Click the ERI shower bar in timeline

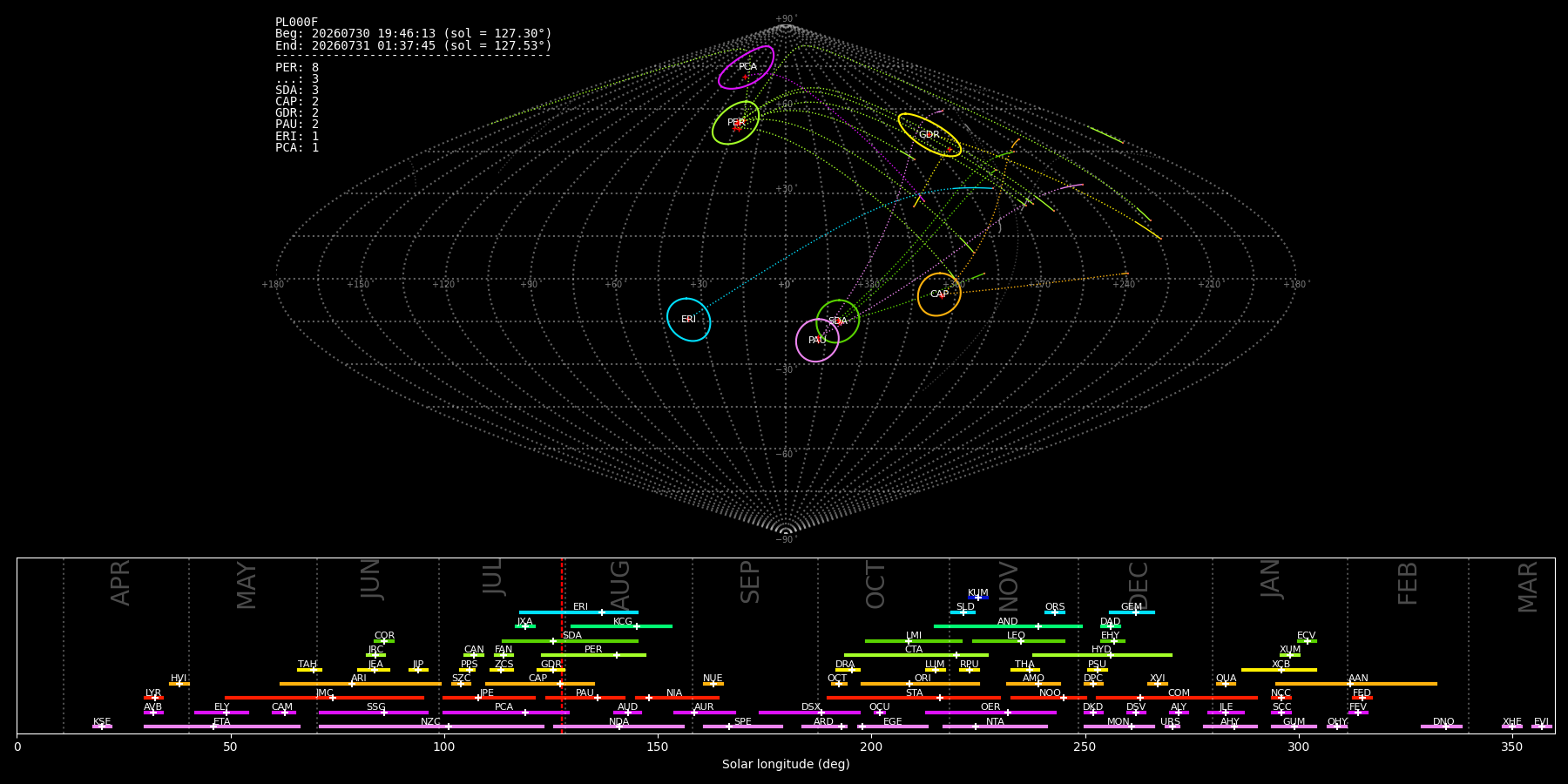coord(578,612)
